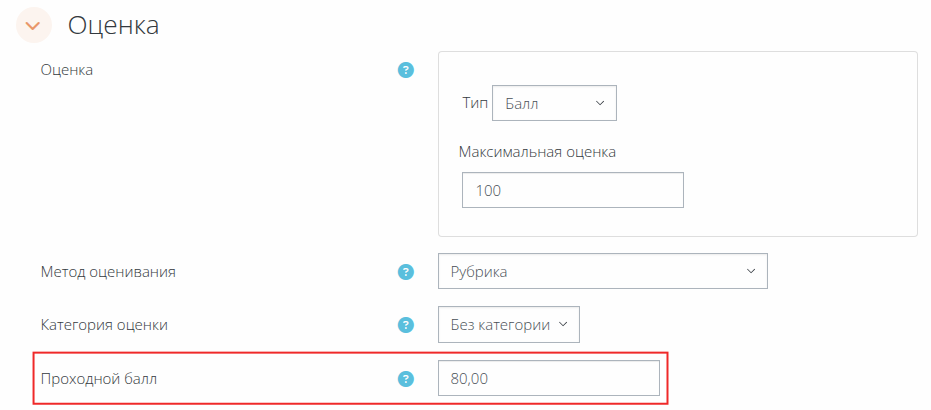931x410 pixels.
Task: Click the Проходной балл field with 80,00
Action: (548, 379)
